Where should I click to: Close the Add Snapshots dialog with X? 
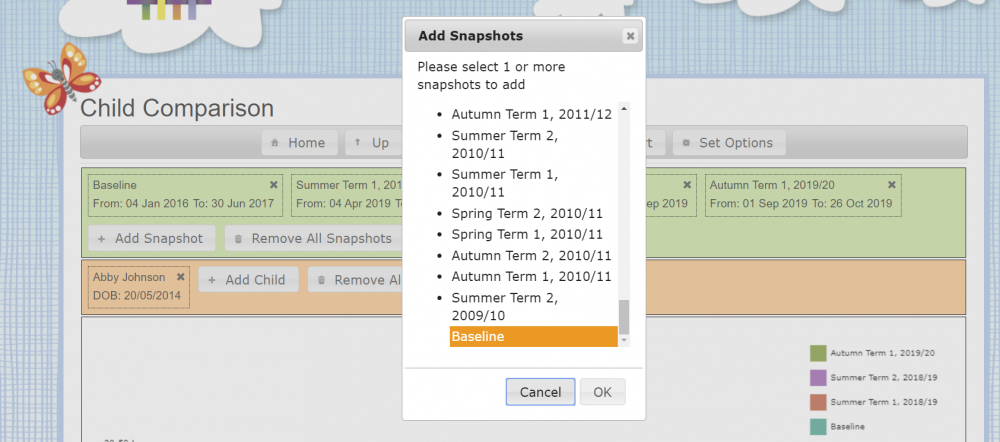[x=630, y=36]
